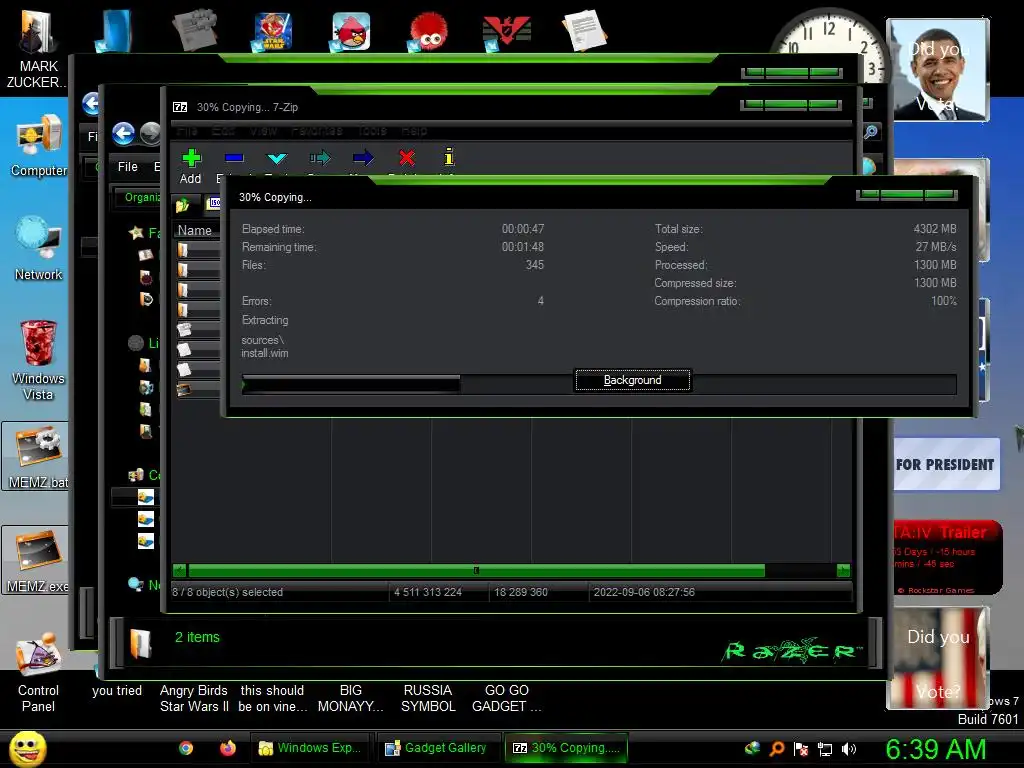Launch Firefox from the taskbar
This screenshot has height=768, width=1024.
(x=228, y=748)
